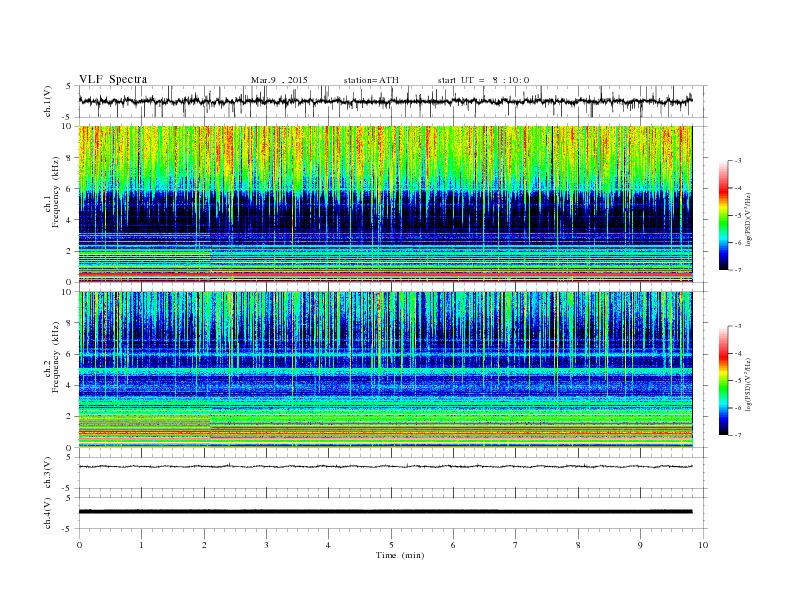The height and width of the screenshot is (612, 792).
Task: Click the ch.2 colorbar "log(PSD)(V²/Hz)" label
Action: [749, 384]
